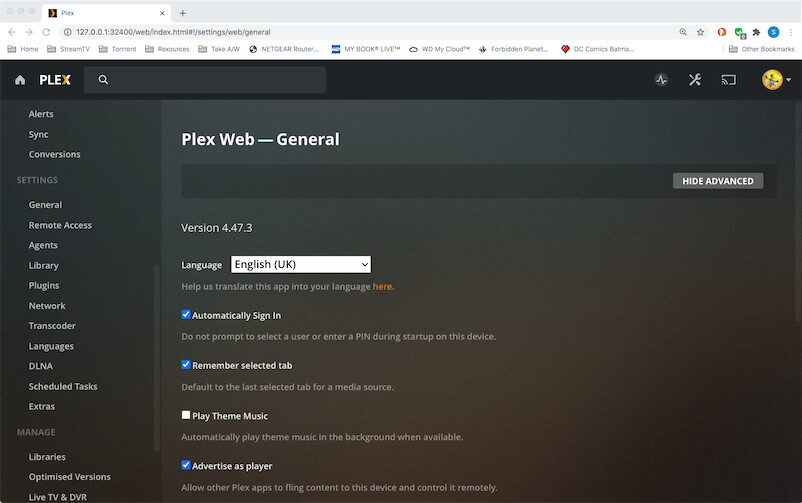Open Agents settings
Screen dimensions: 802x503
pos(43,246)
